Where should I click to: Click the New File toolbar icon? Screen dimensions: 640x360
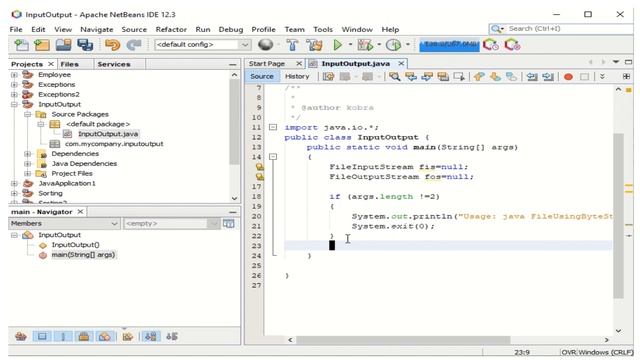(21, 45)
